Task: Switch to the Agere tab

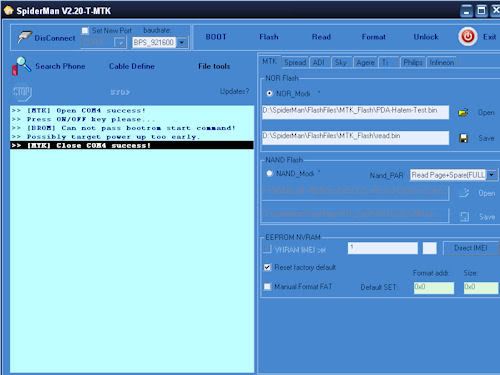Action: 365,62
